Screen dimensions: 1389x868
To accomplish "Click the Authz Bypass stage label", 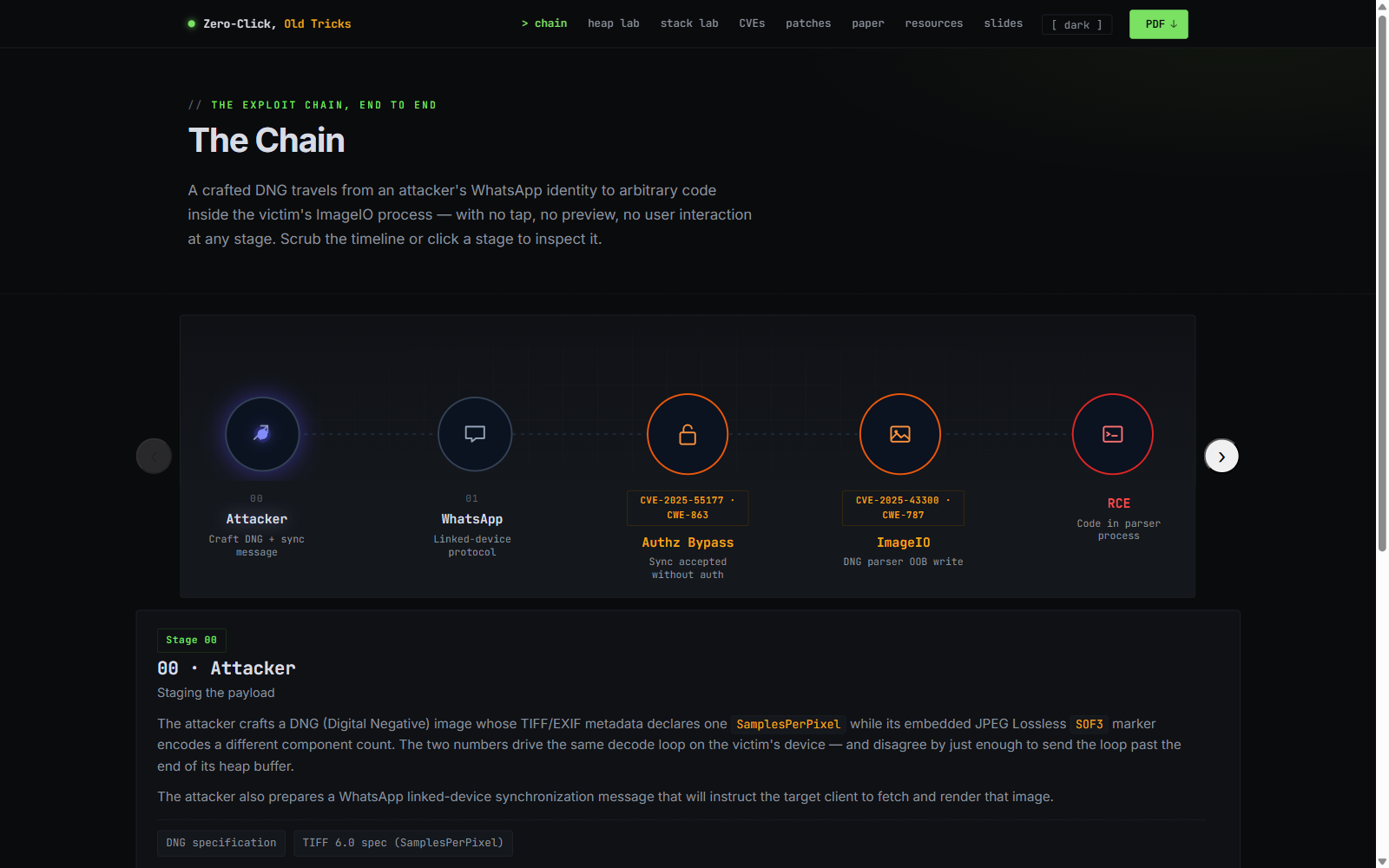I will pos(688,542).
